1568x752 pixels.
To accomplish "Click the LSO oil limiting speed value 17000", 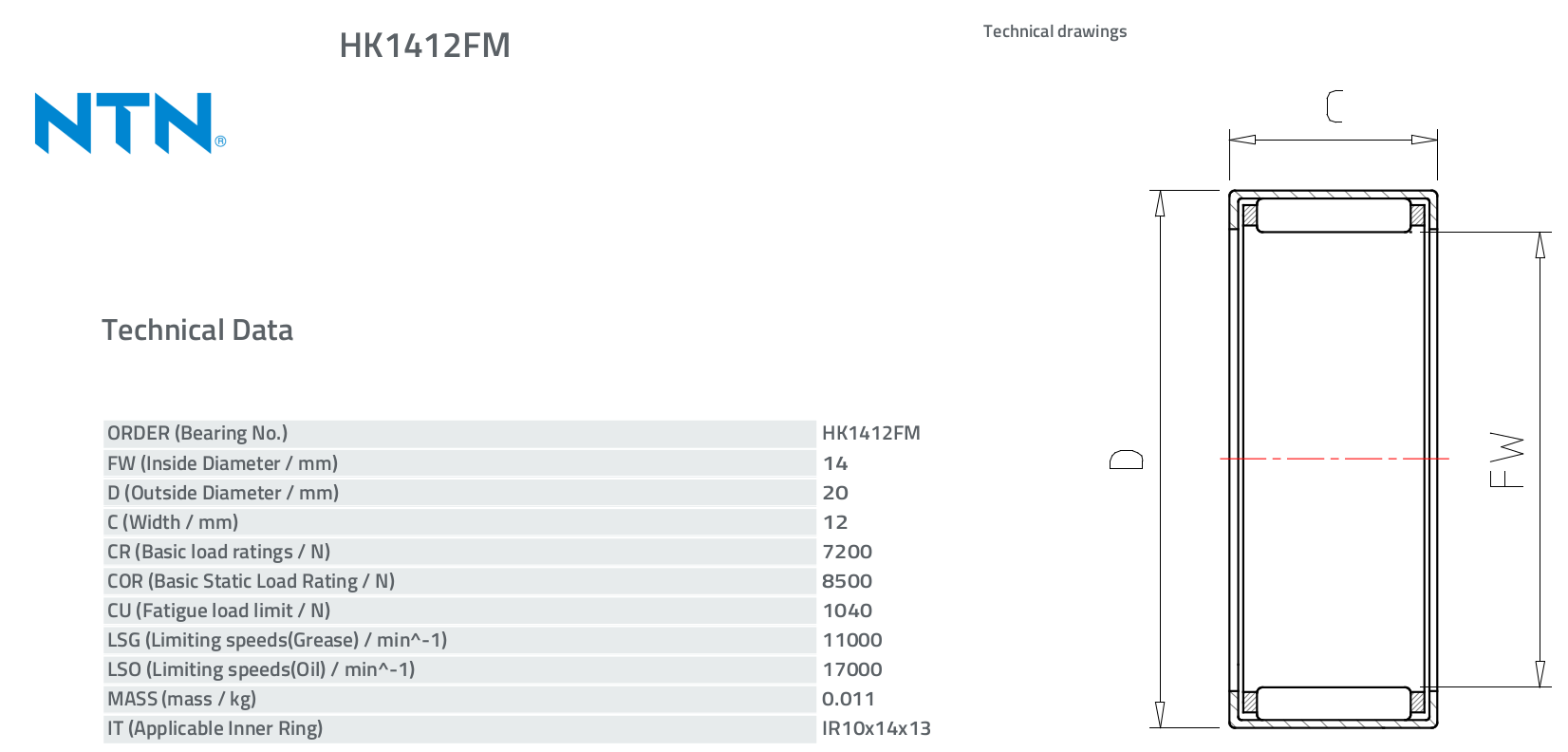I will click(x=851, y=669).
